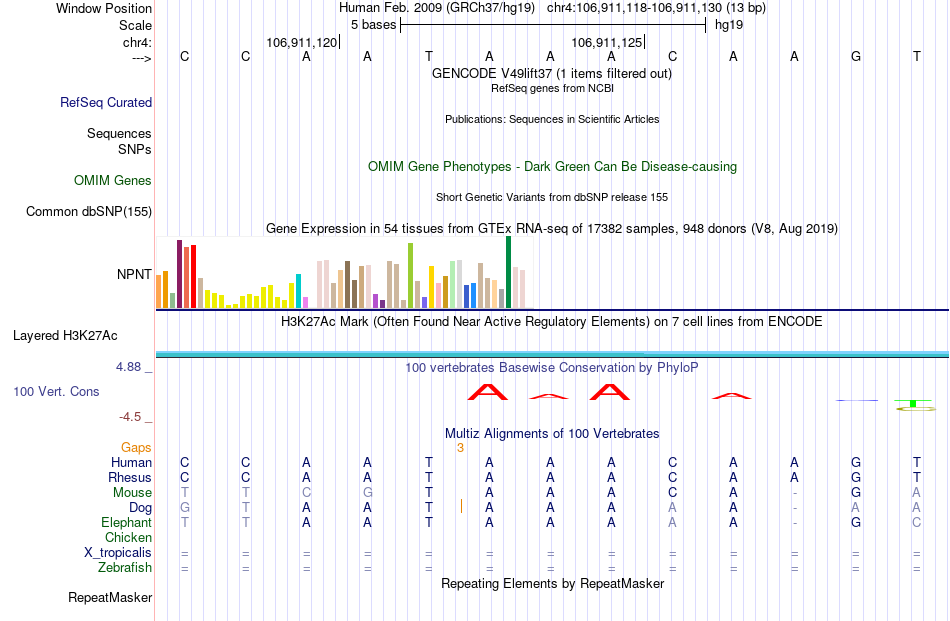This screenshot has width=950, height=621.
Task: Click the 106,911,125 coordinate label
Action: coord(606,42)
